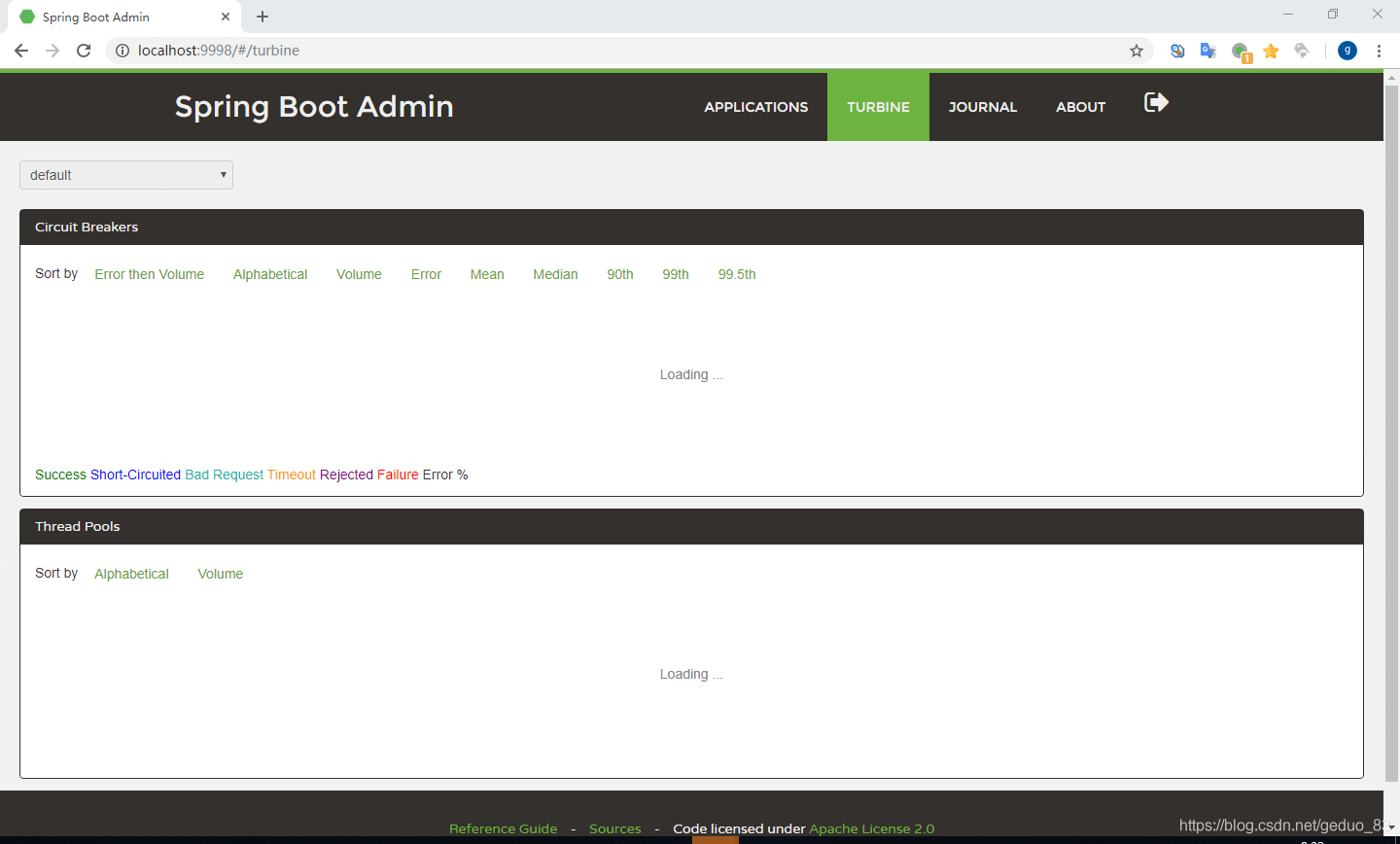This screenshot has height=844, width=1400.
Task: Go to the Applications tab
Action: [756, 107]
